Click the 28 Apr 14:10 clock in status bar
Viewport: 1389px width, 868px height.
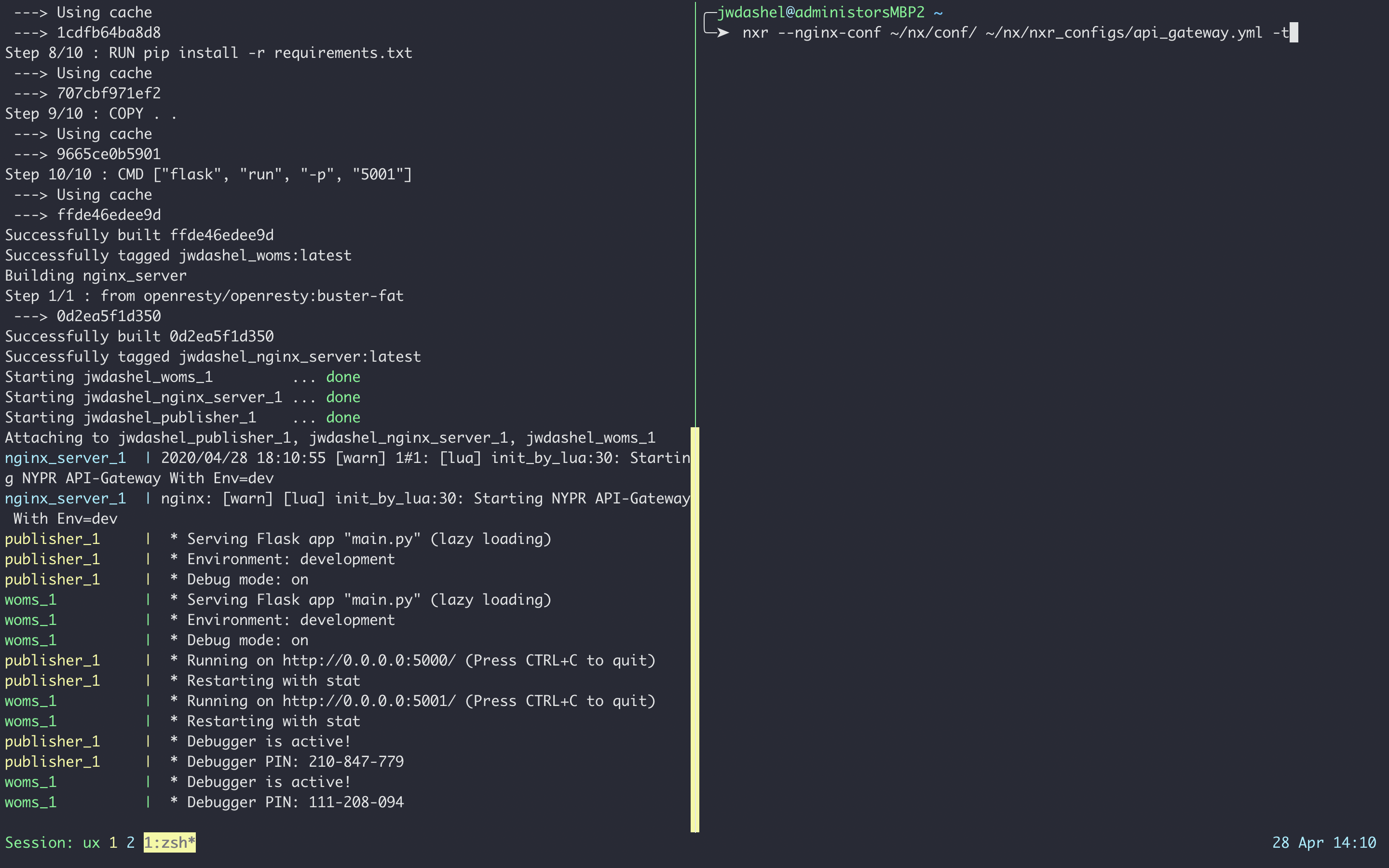pyautogui.click(x=1323, y=842)
